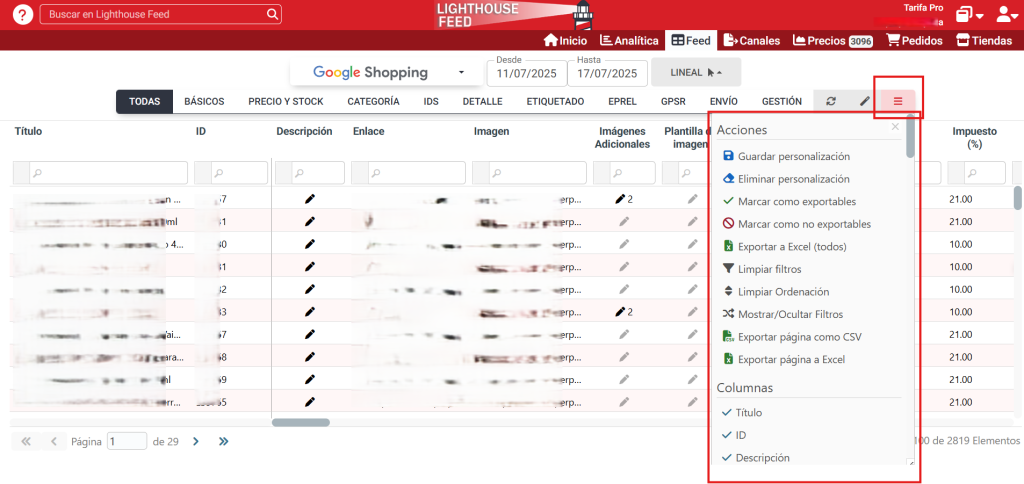Toggle Mostrar/Ocultar Filtros

pyautogui.click(x=783, y=314)
